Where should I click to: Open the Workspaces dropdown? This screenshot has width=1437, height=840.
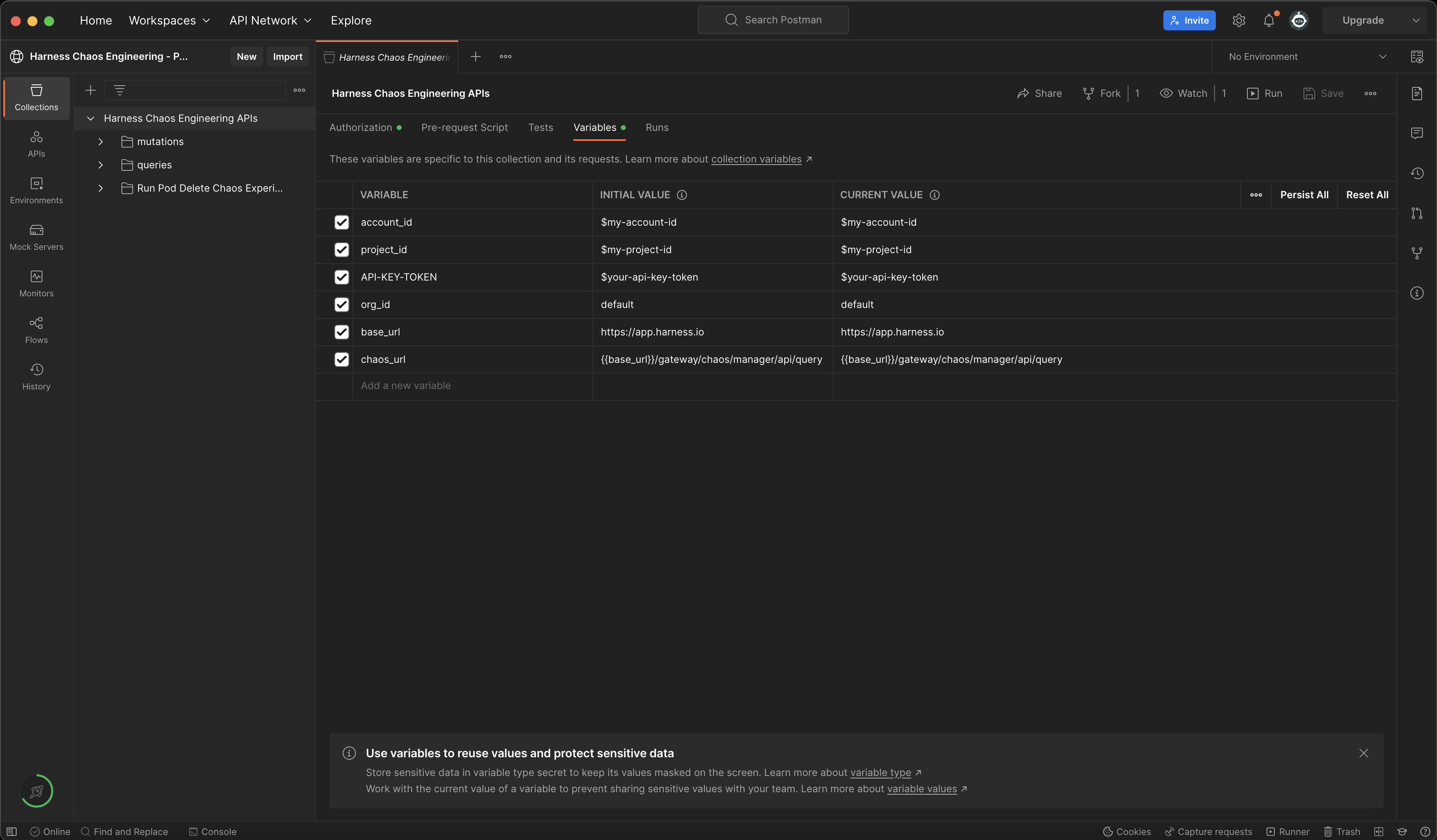169,20
